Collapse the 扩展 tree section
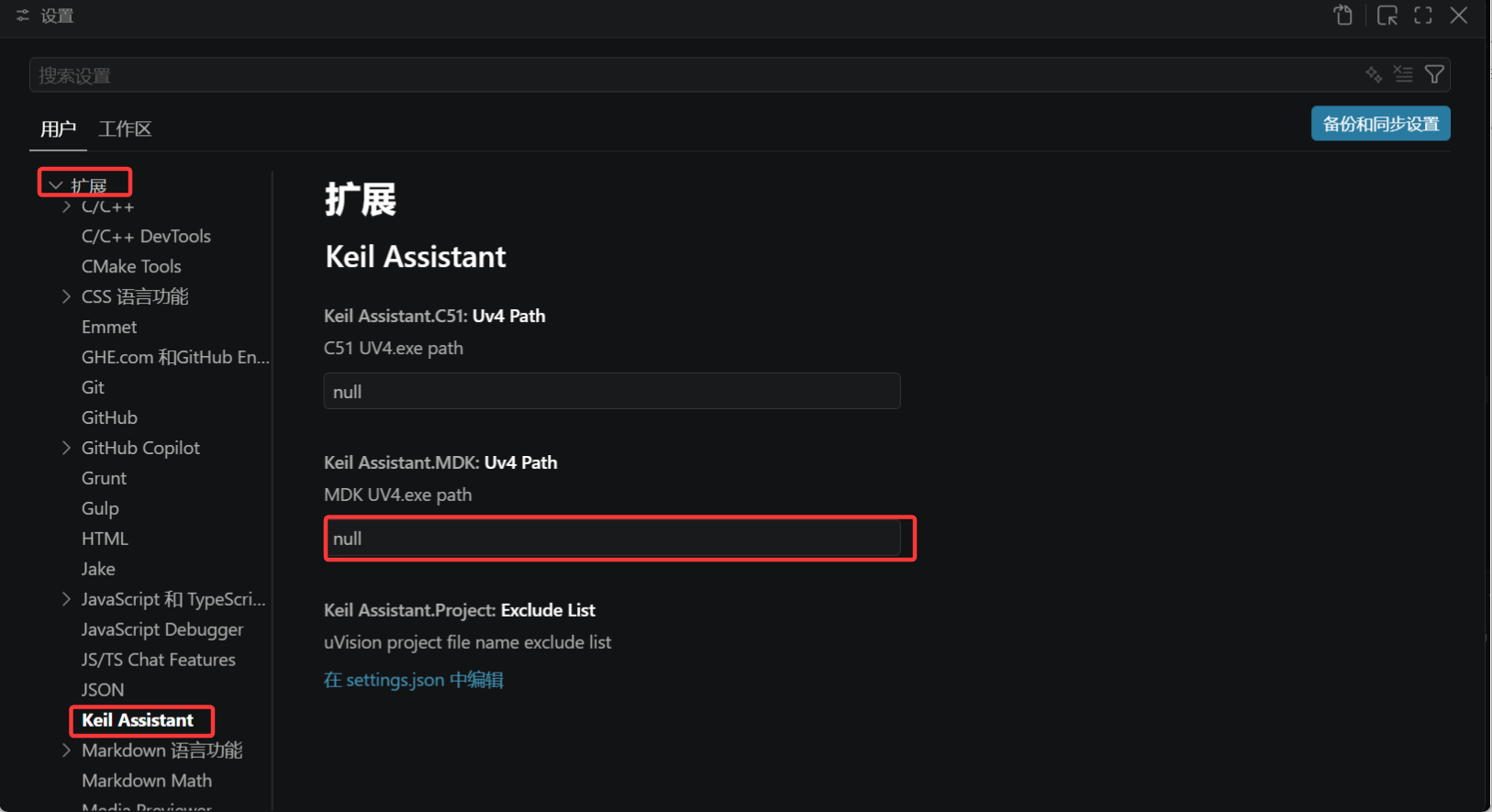This screenshot has width=1492, height=812. pyautogui.click(x=55, y=185)
